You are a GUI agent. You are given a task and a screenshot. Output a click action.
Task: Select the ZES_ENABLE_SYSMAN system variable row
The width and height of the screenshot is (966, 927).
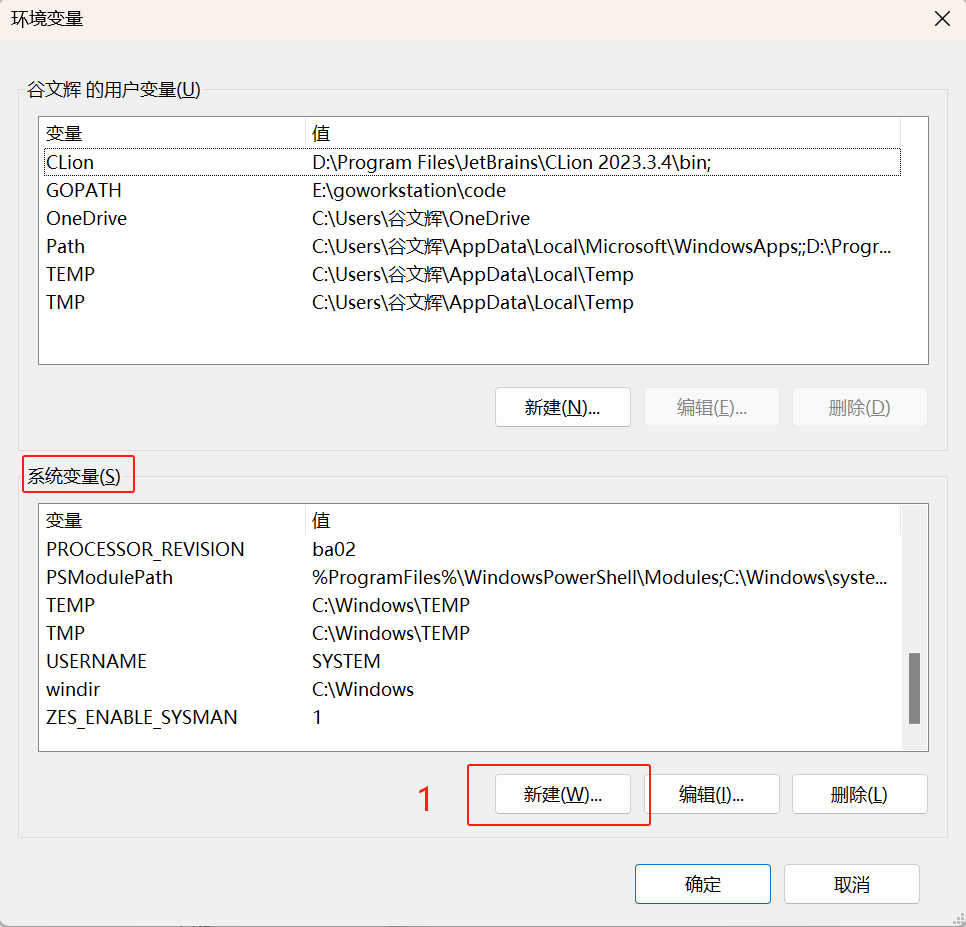(473, 717)
